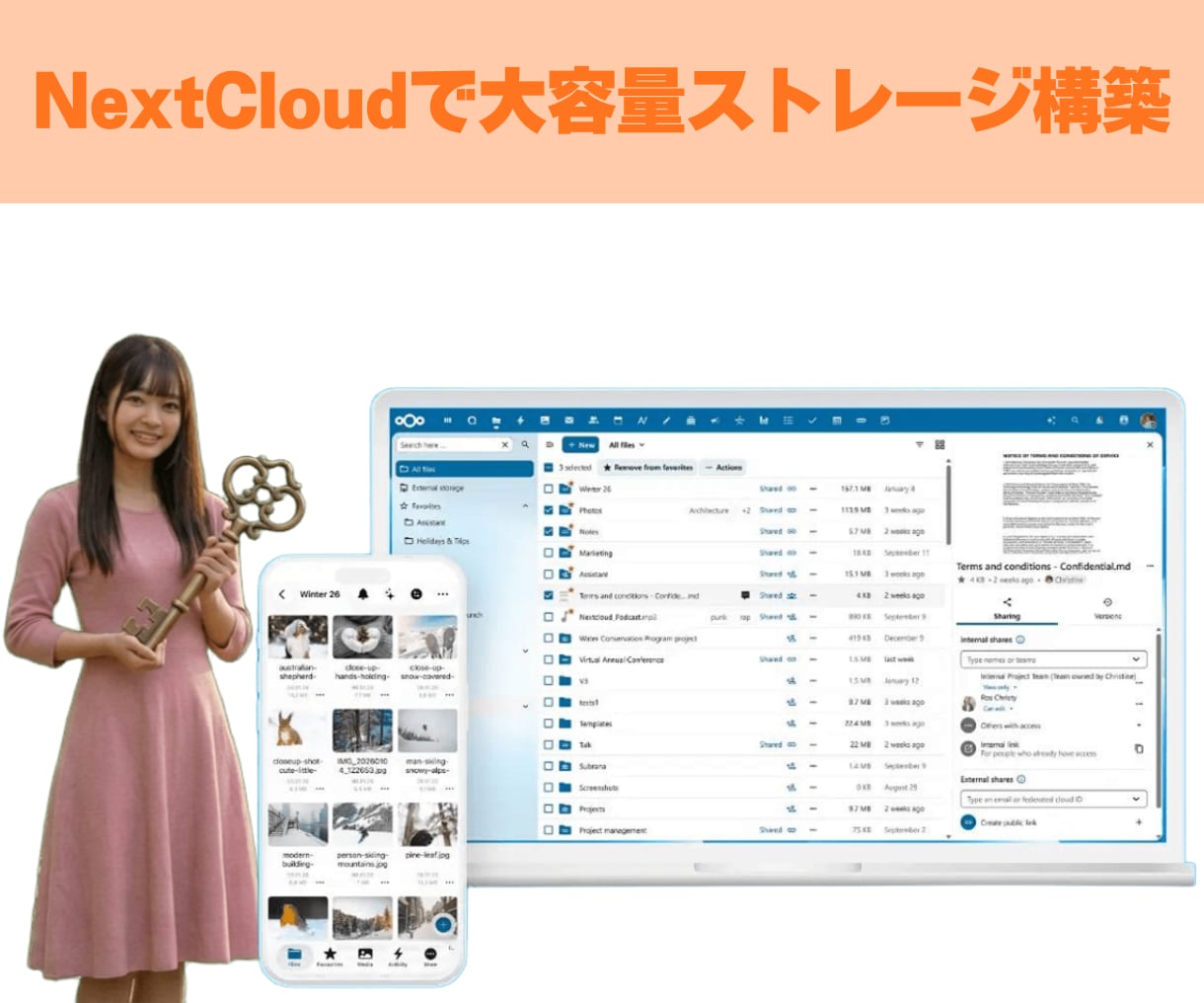The width and height of the screenshot is (1204, 1003).
Task: Tap the Activity bolt on phone
Action: point(398,957)
